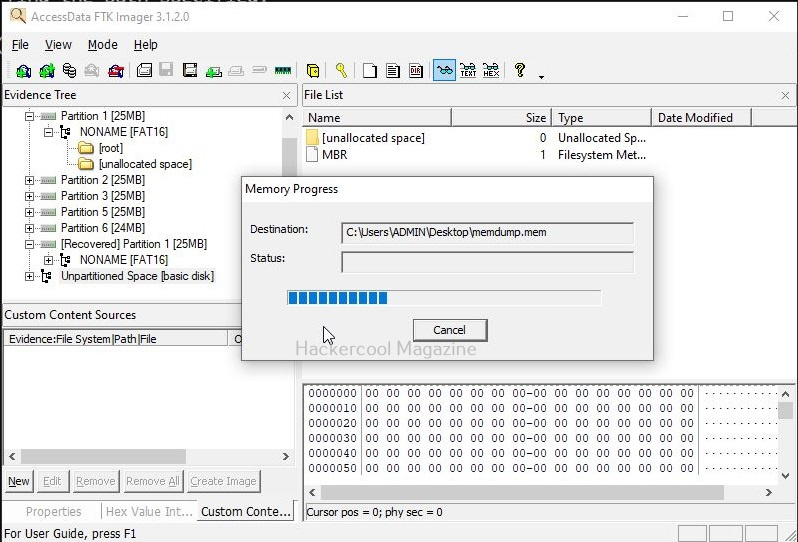Click the Obtain Protected Files toolbar icon
Screen dimensions: 798x542
click(x=313, y=70)
